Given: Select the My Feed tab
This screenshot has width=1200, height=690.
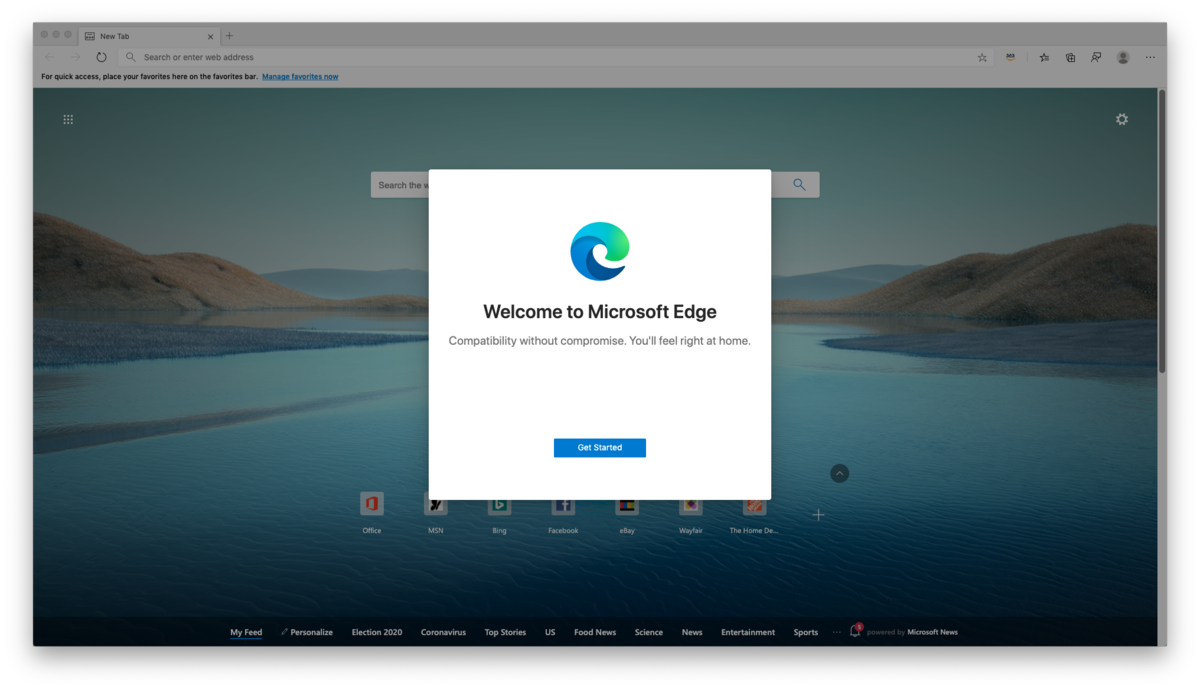Looking at the screenshot, I should pos(246,632).
